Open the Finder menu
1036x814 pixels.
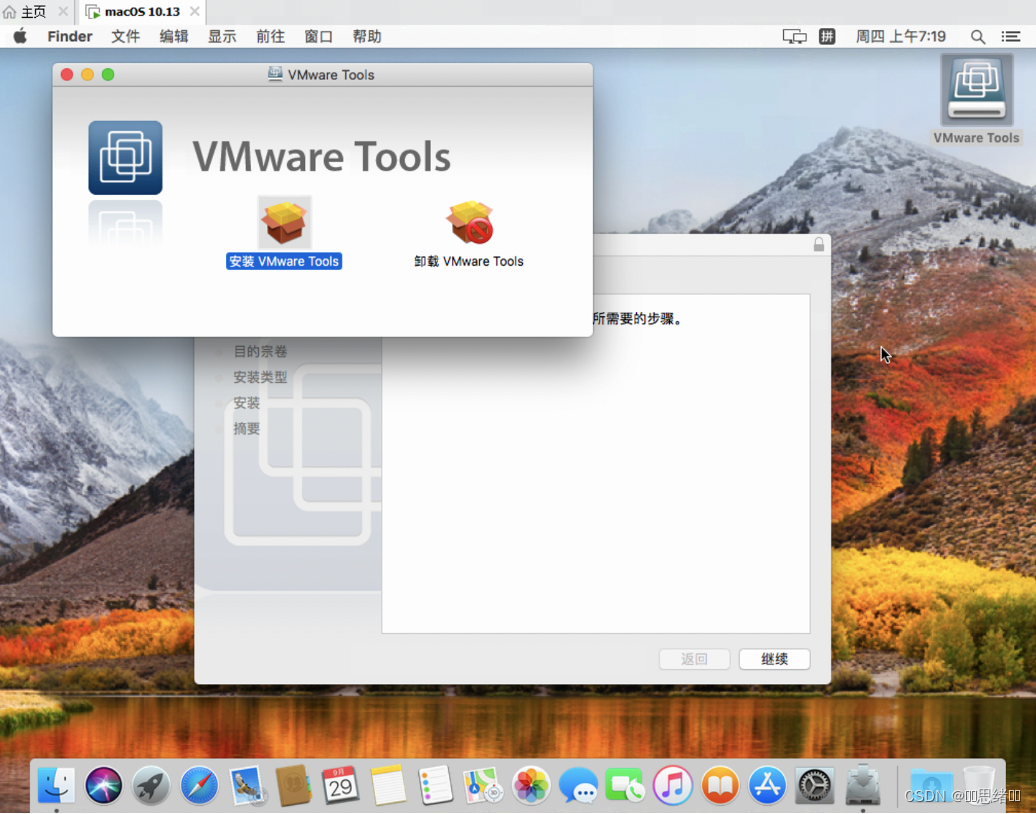tap(69, 36)
